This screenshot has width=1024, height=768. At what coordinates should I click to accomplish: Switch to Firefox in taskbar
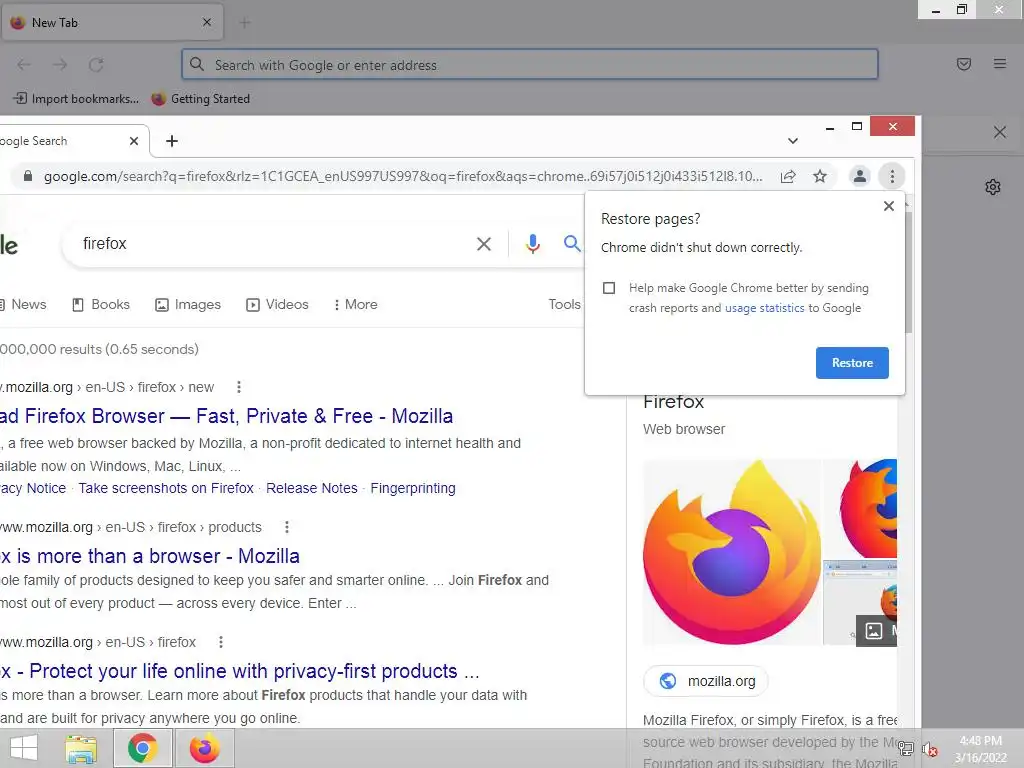point(204,748)
